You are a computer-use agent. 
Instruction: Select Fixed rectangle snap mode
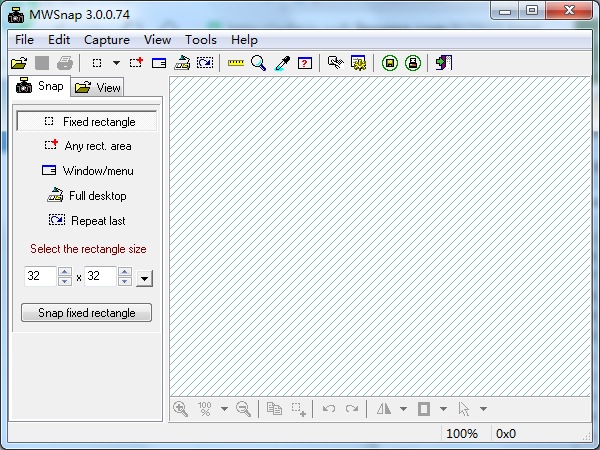(x=86, y=122)
